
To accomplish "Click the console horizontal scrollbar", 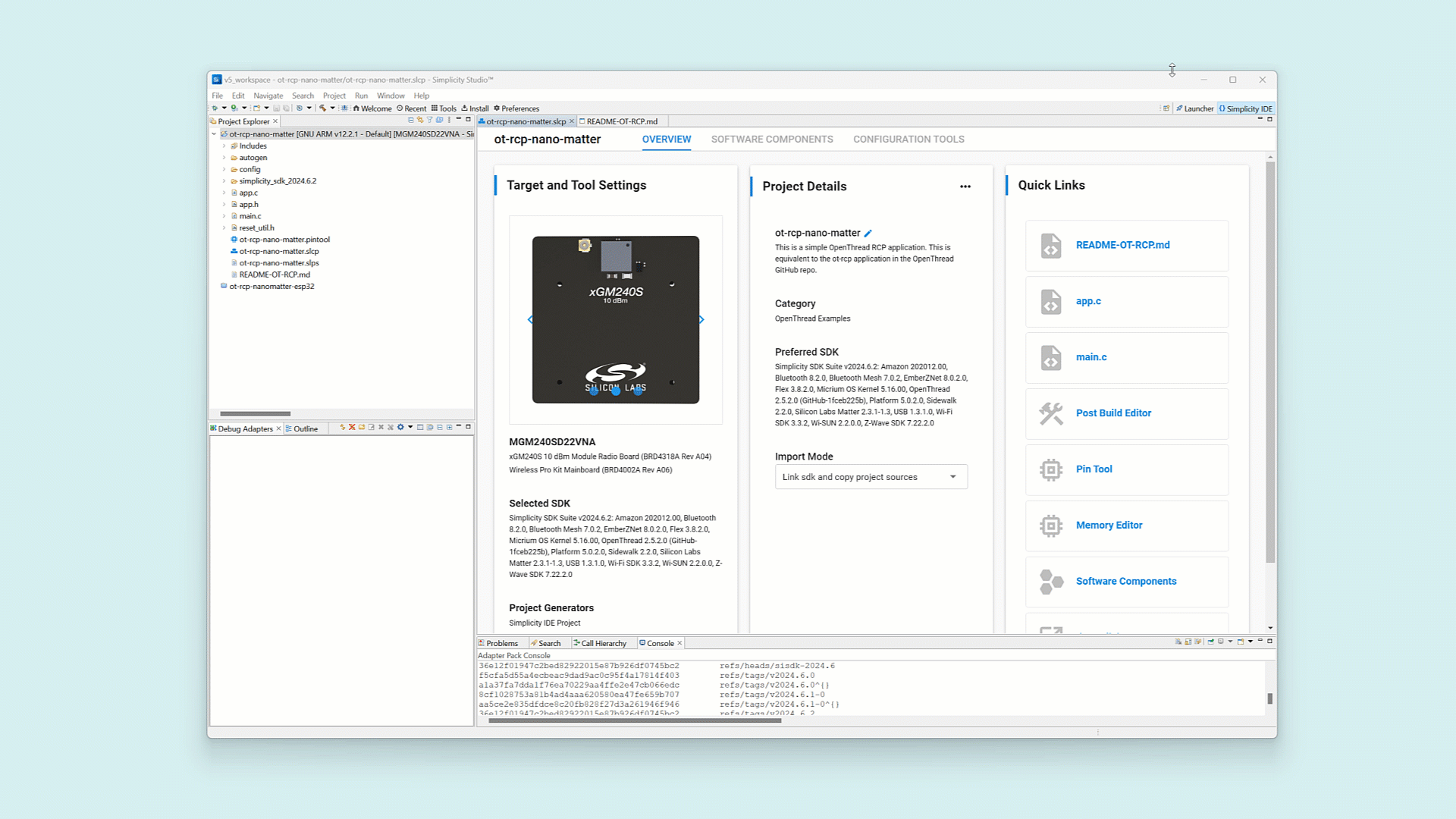I will tap(635, 720).
